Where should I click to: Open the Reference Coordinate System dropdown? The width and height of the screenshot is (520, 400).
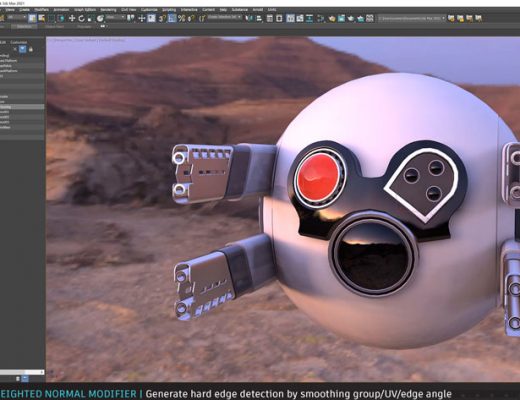tap(116, 17)
